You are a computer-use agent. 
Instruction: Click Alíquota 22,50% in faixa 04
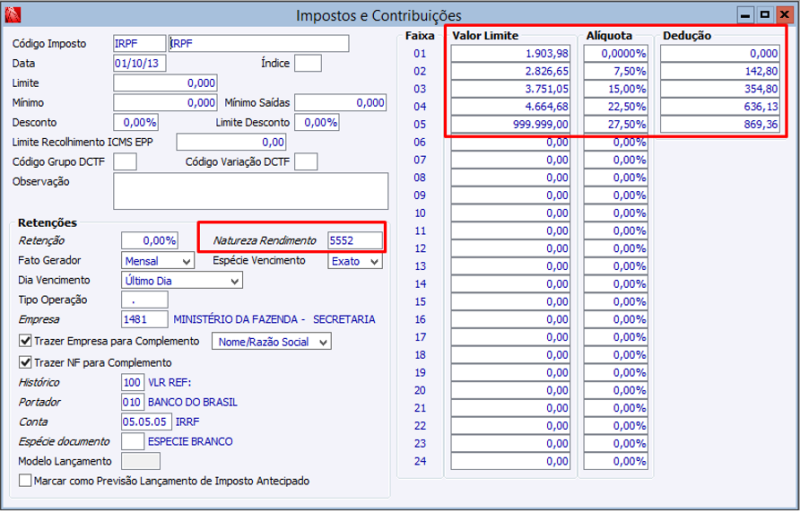[616, 107]
